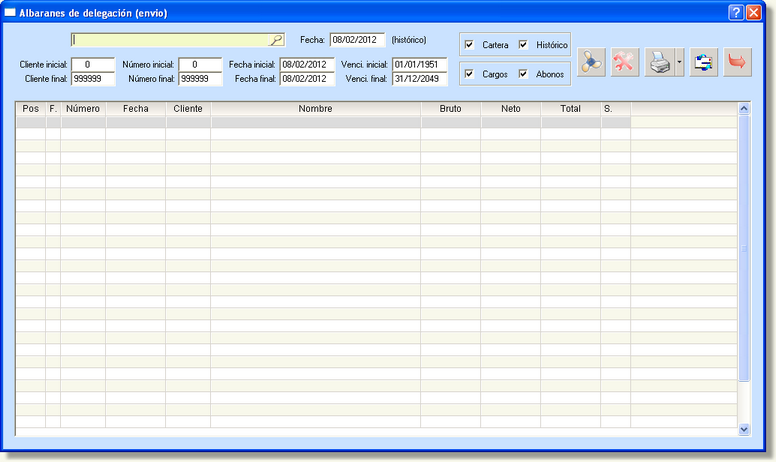The height and width of the screenshot is (462, 776).
Task: Click the F. column header
Action: pos(53,109)
